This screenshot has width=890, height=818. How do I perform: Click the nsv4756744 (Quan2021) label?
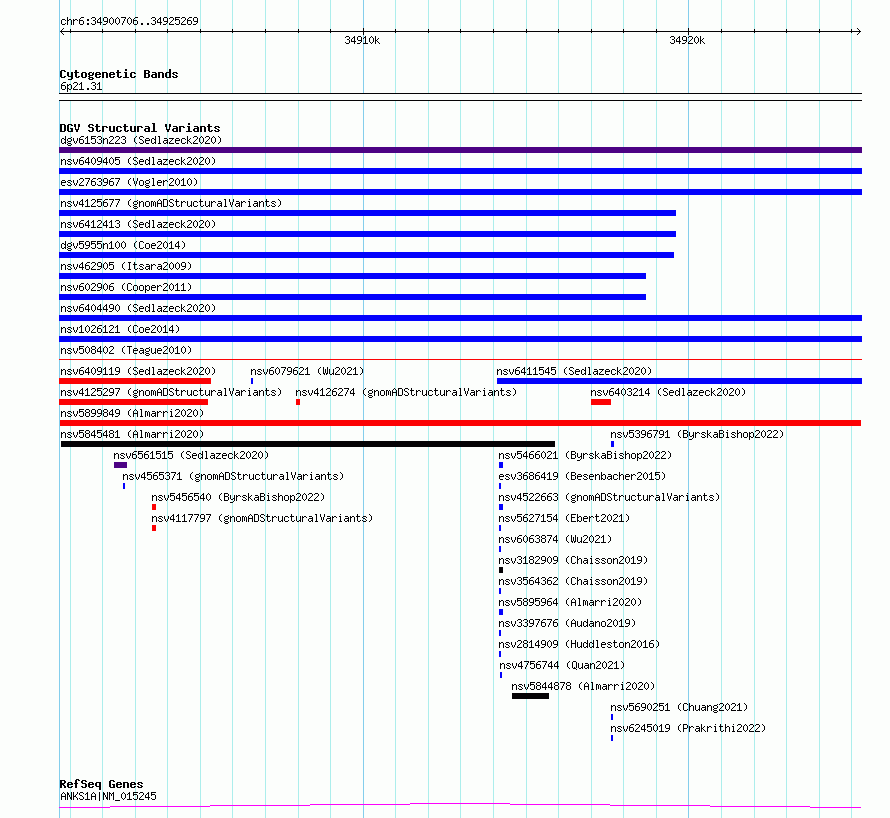coord(562,665)
